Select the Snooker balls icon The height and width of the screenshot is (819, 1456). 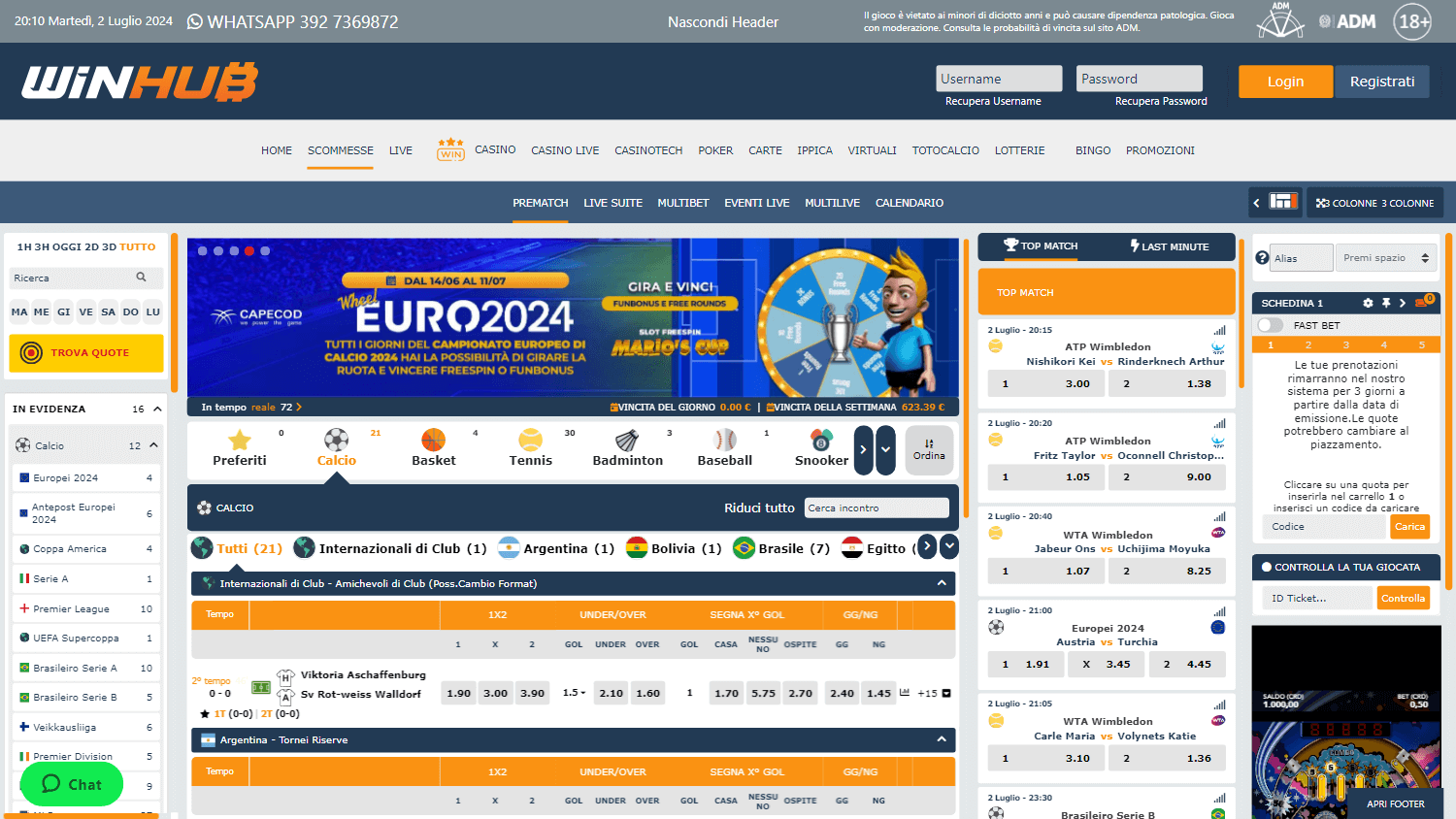point(822,440)
